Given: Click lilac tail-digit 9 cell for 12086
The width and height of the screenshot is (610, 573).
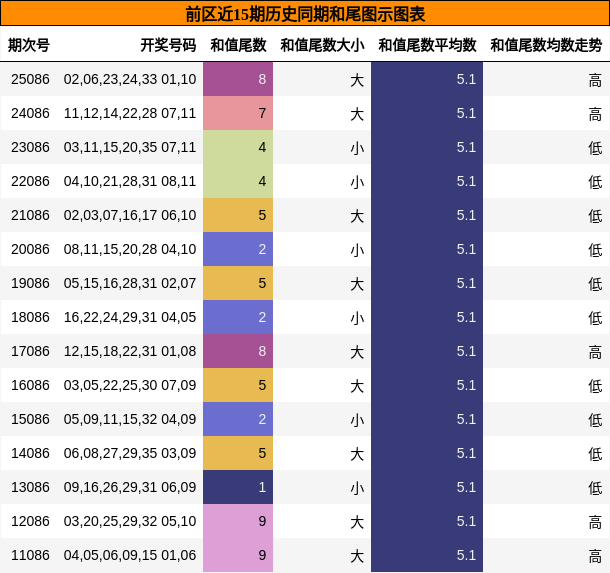Looking at the screenshot, I should pos(238,521).
